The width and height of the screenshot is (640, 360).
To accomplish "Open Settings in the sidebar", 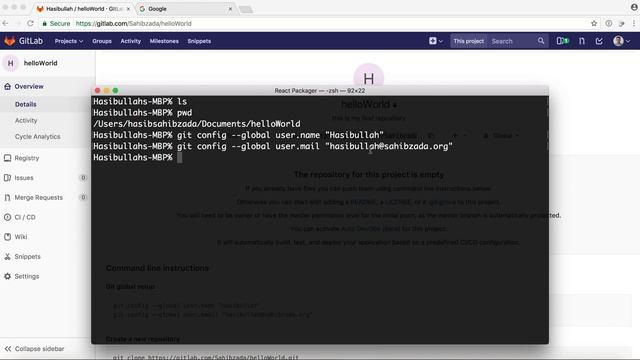I will [27, 276].
